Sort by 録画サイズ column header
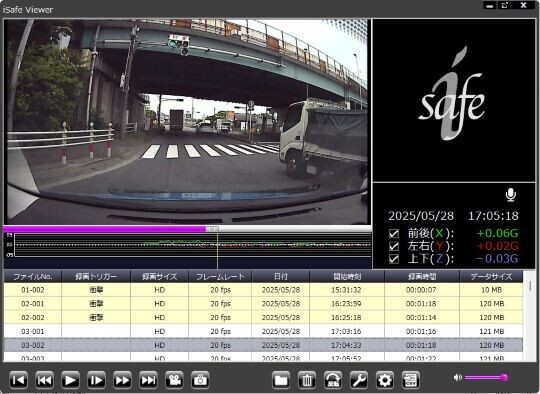 [159, 277]
